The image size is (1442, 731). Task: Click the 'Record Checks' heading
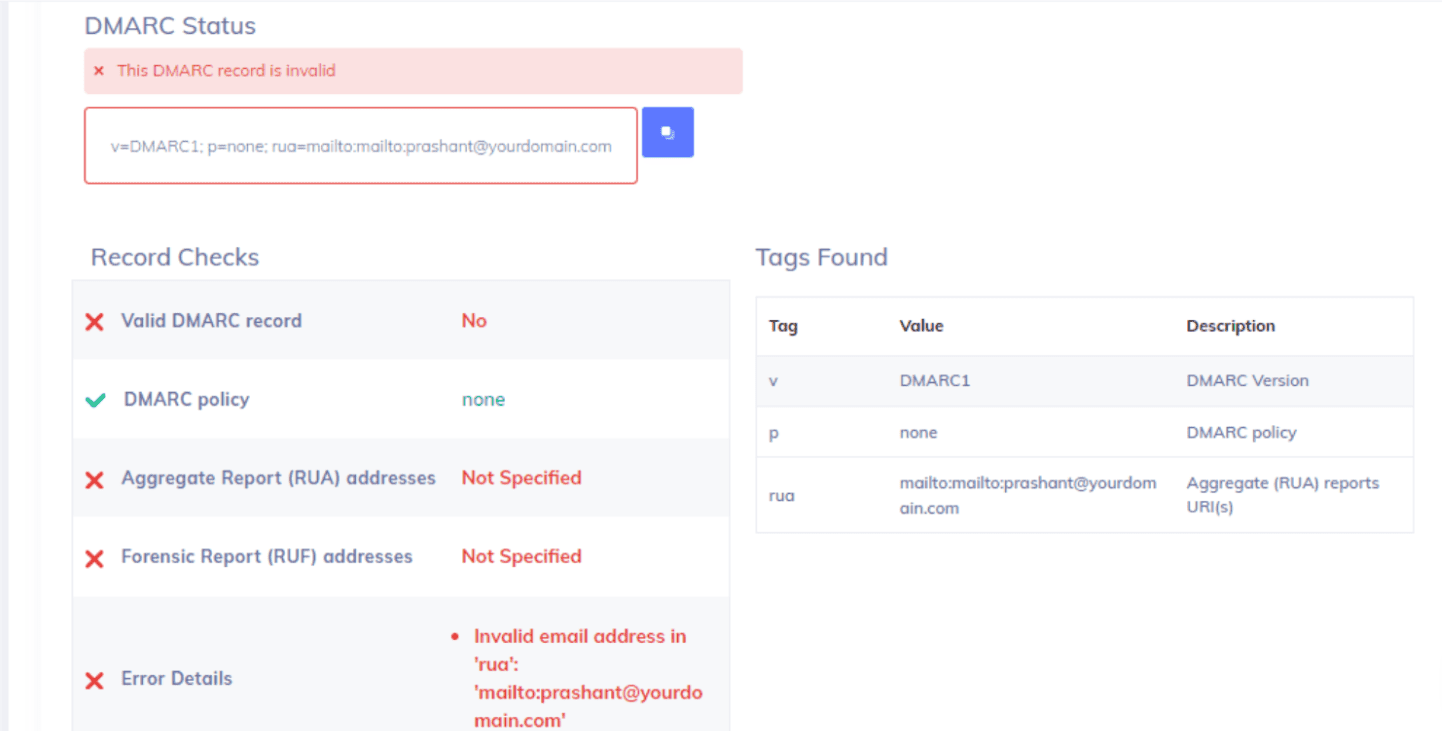[175, 257]
